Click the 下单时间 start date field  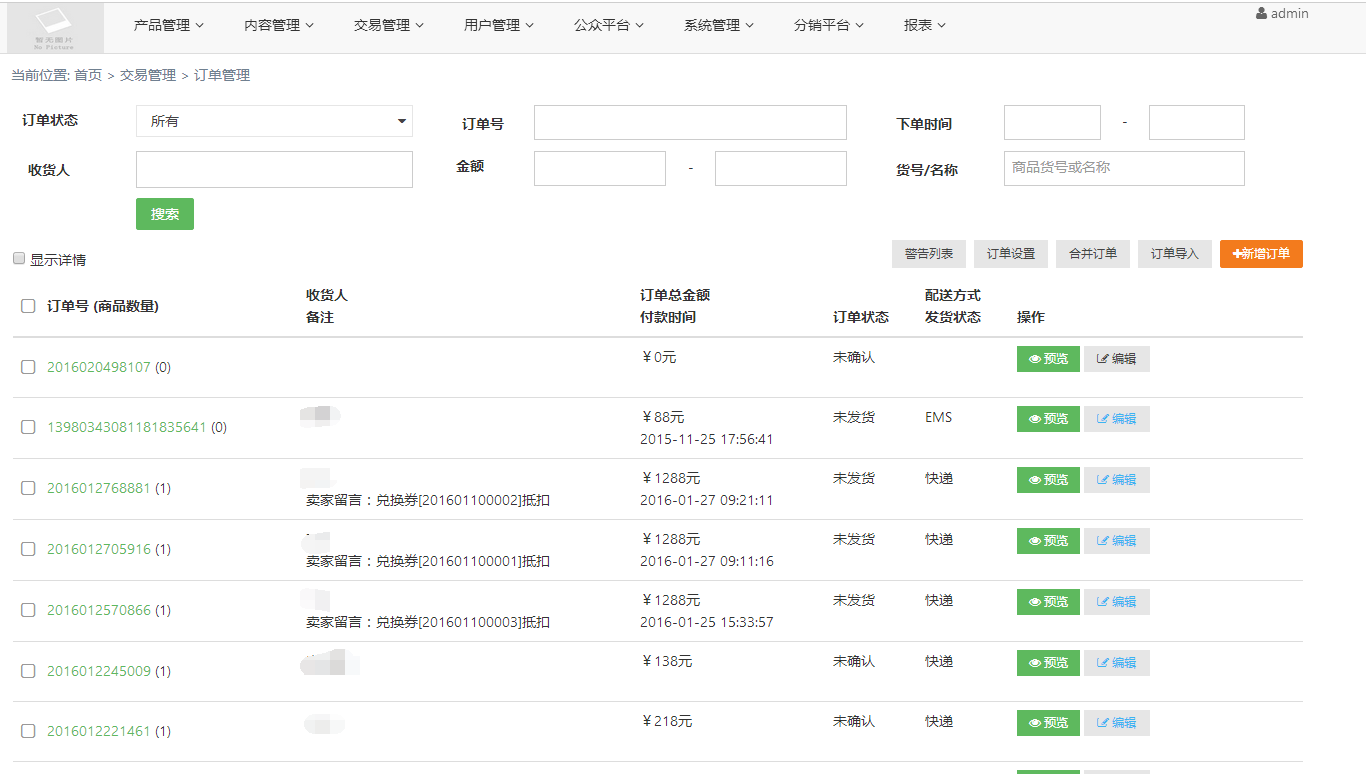coord(1052,122)
